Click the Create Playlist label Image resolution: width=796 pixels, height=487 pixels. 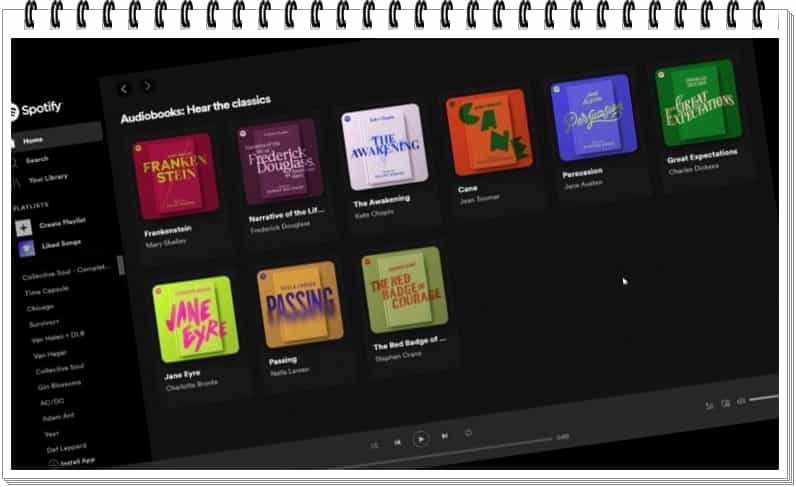[62, 222]
